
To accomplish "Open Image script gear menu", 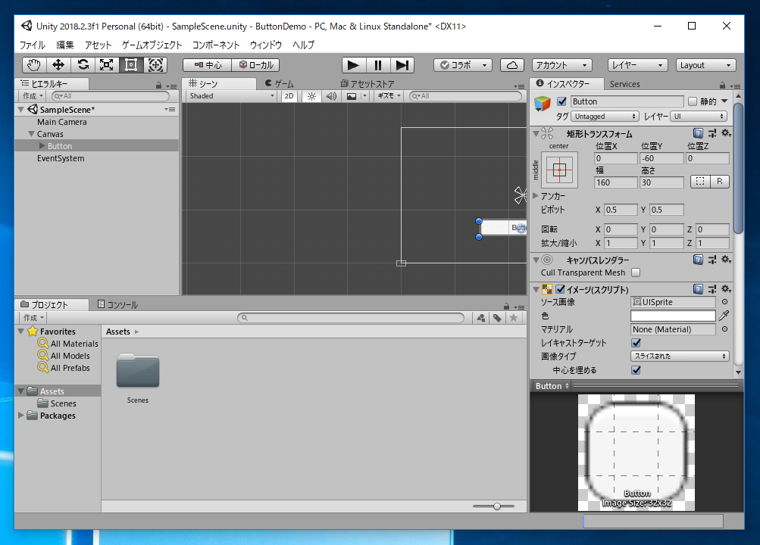I will (x=726, y=289).
